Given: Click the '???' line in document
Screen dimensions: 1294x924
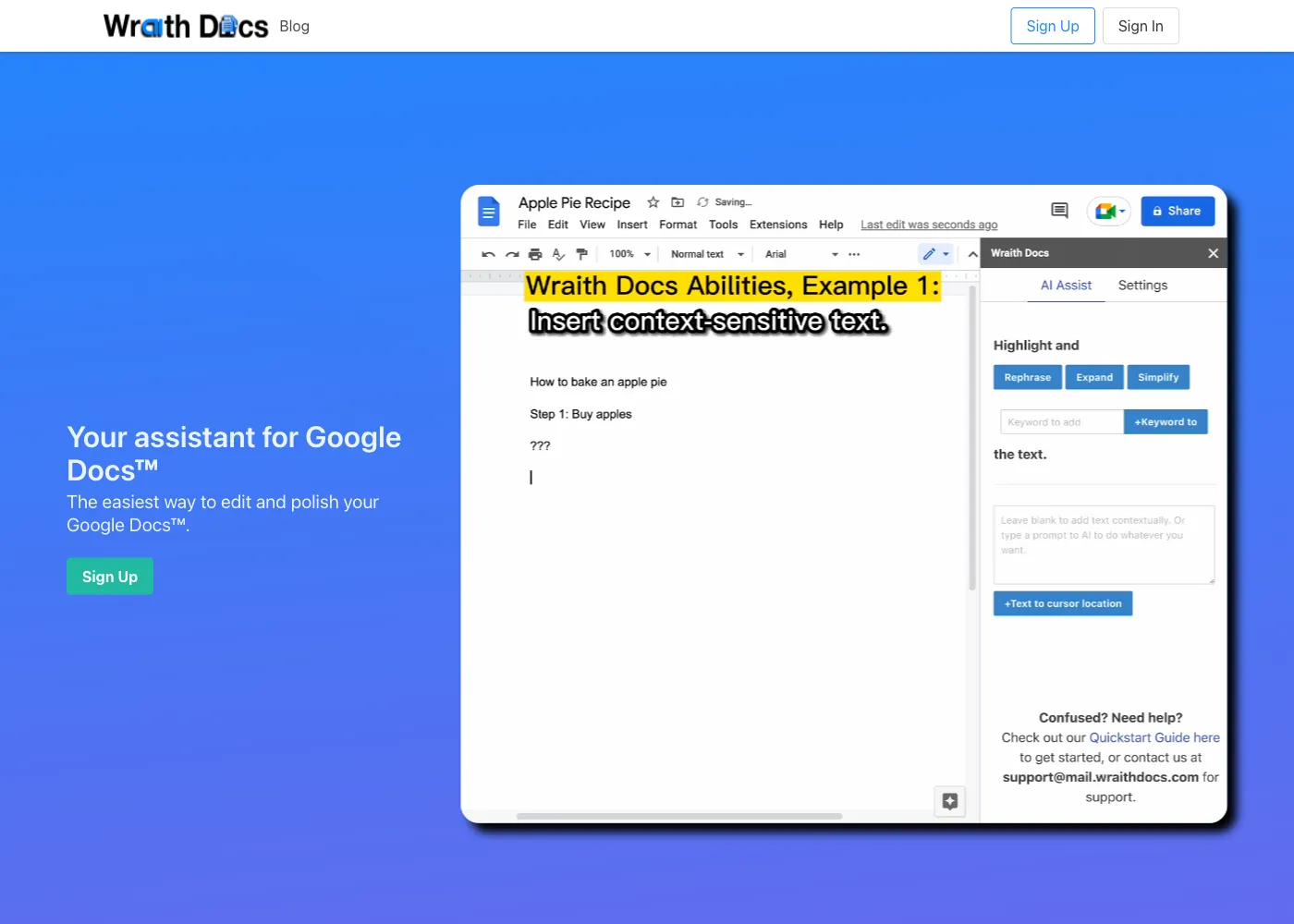Looking at the screenshot, I should tap(540, 445).
